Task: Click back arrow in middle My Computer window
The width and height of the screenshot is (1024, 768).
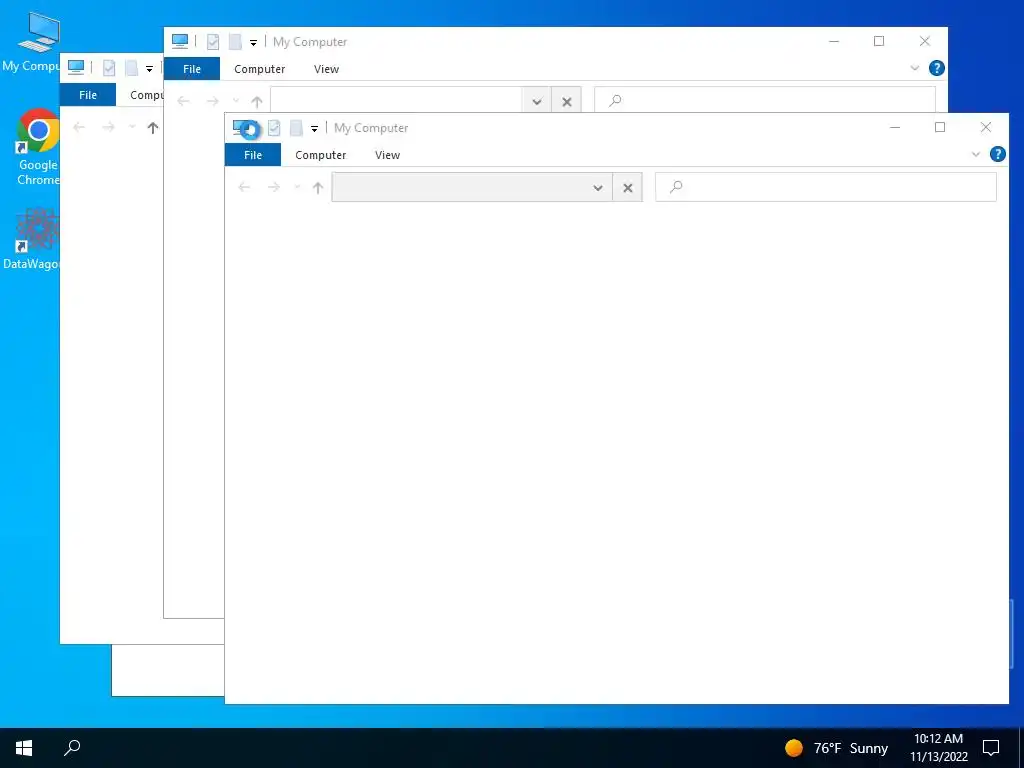Action: pyautogui.click(x=184, y=101)
